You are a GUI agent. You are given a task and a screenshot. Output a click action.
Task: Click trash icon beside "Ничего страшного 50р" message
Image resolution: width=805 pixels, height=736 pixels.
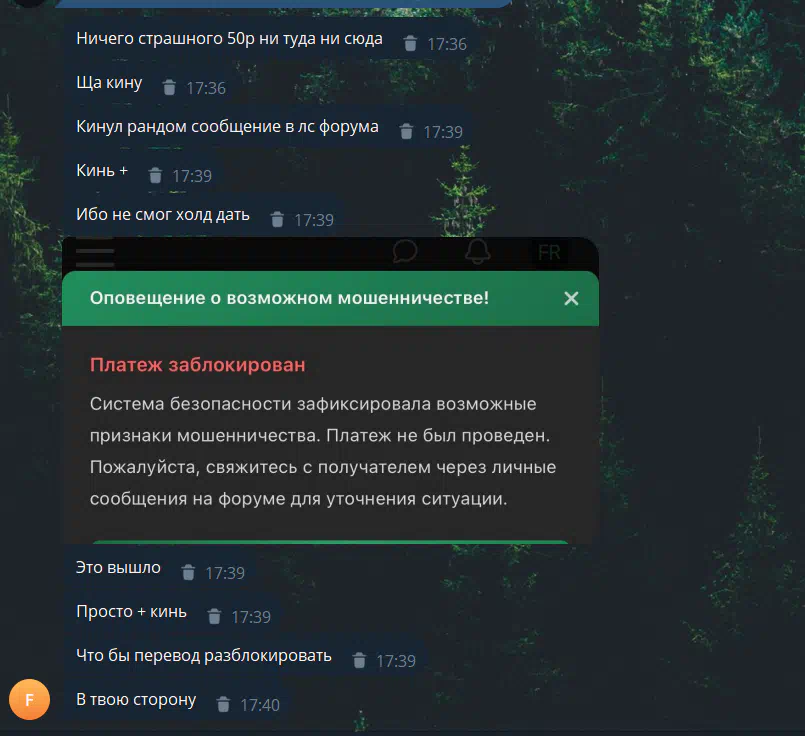410,44
